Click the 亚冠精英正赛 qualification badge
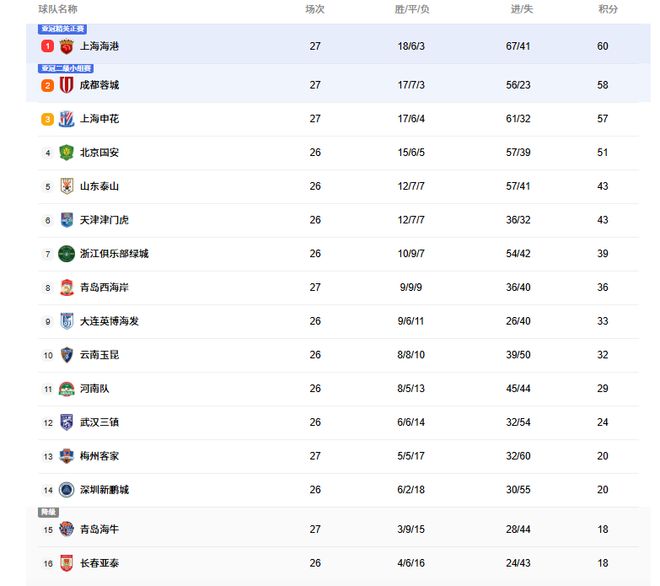This screenshot has width=660, height=586. click(62, 29)
